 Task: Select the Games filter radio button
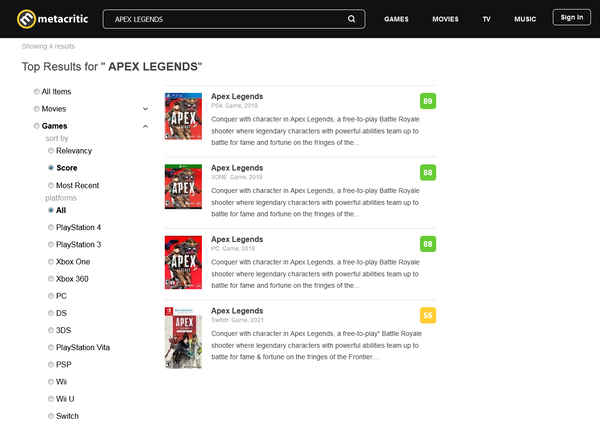coord(36,126)
